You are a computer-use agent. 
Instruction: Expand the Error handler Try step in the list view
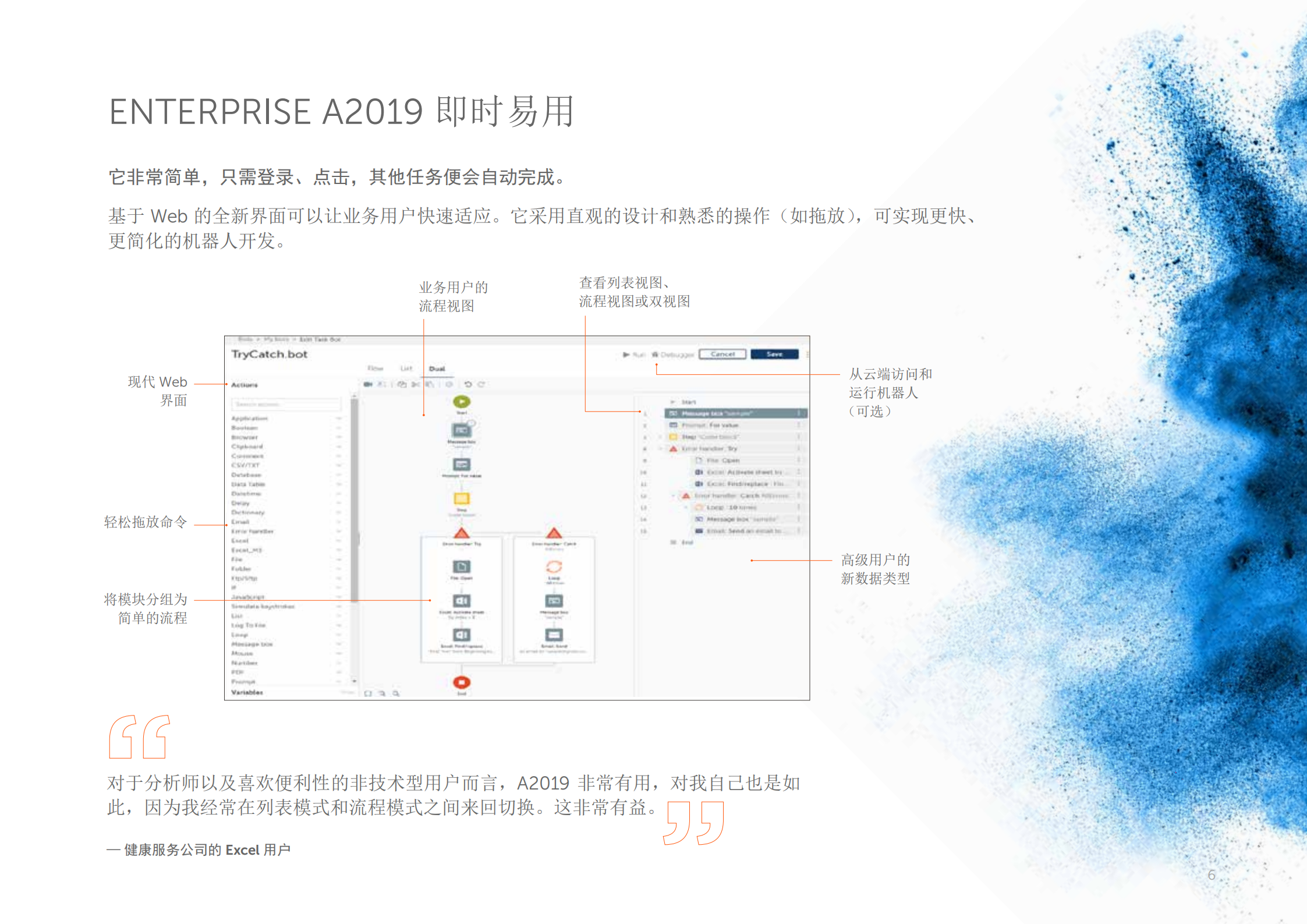(660, 448)
